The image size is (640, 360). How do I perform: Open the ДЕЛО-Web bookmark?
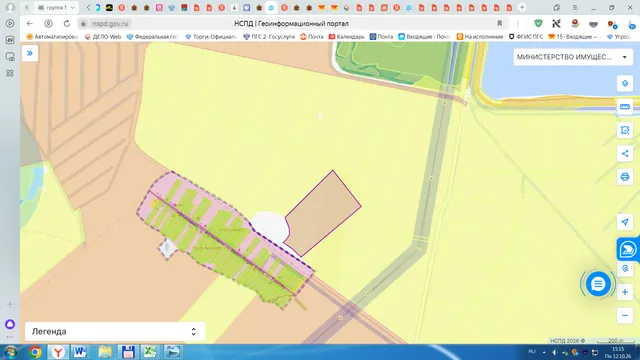click(103, 37)
